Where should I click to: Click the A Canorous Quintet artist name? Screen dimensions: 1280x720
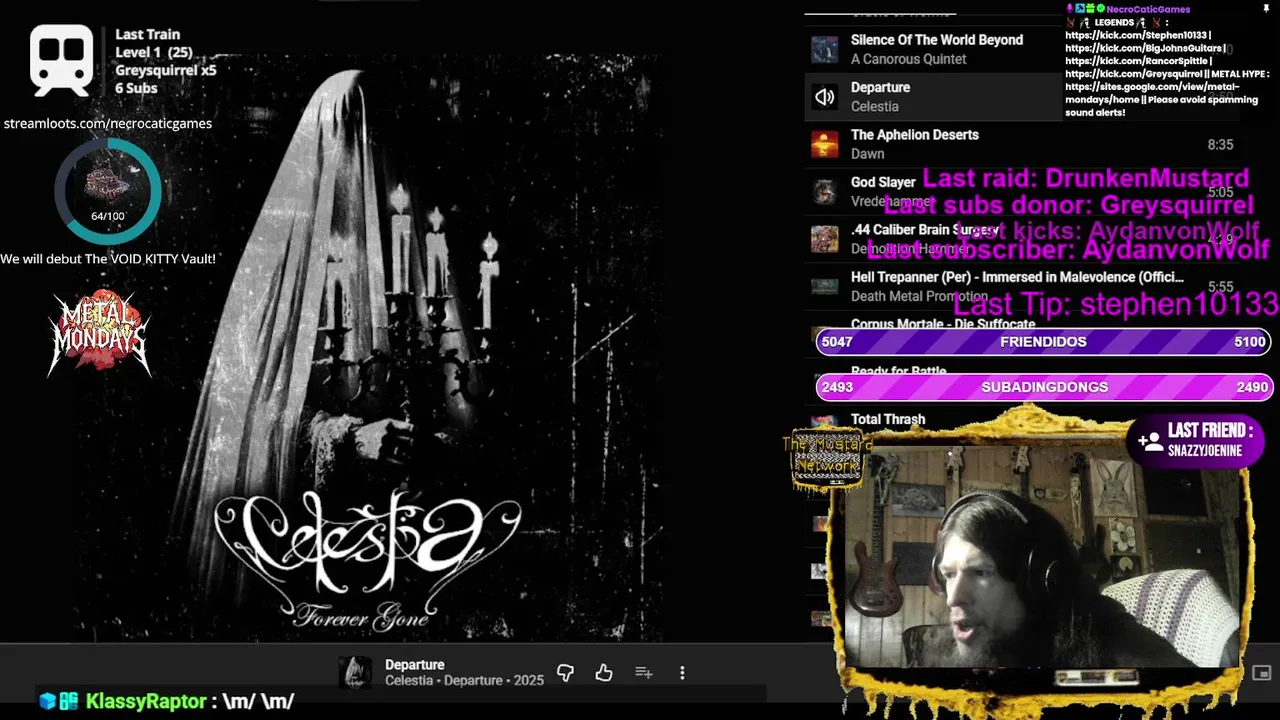pos(909,59)
